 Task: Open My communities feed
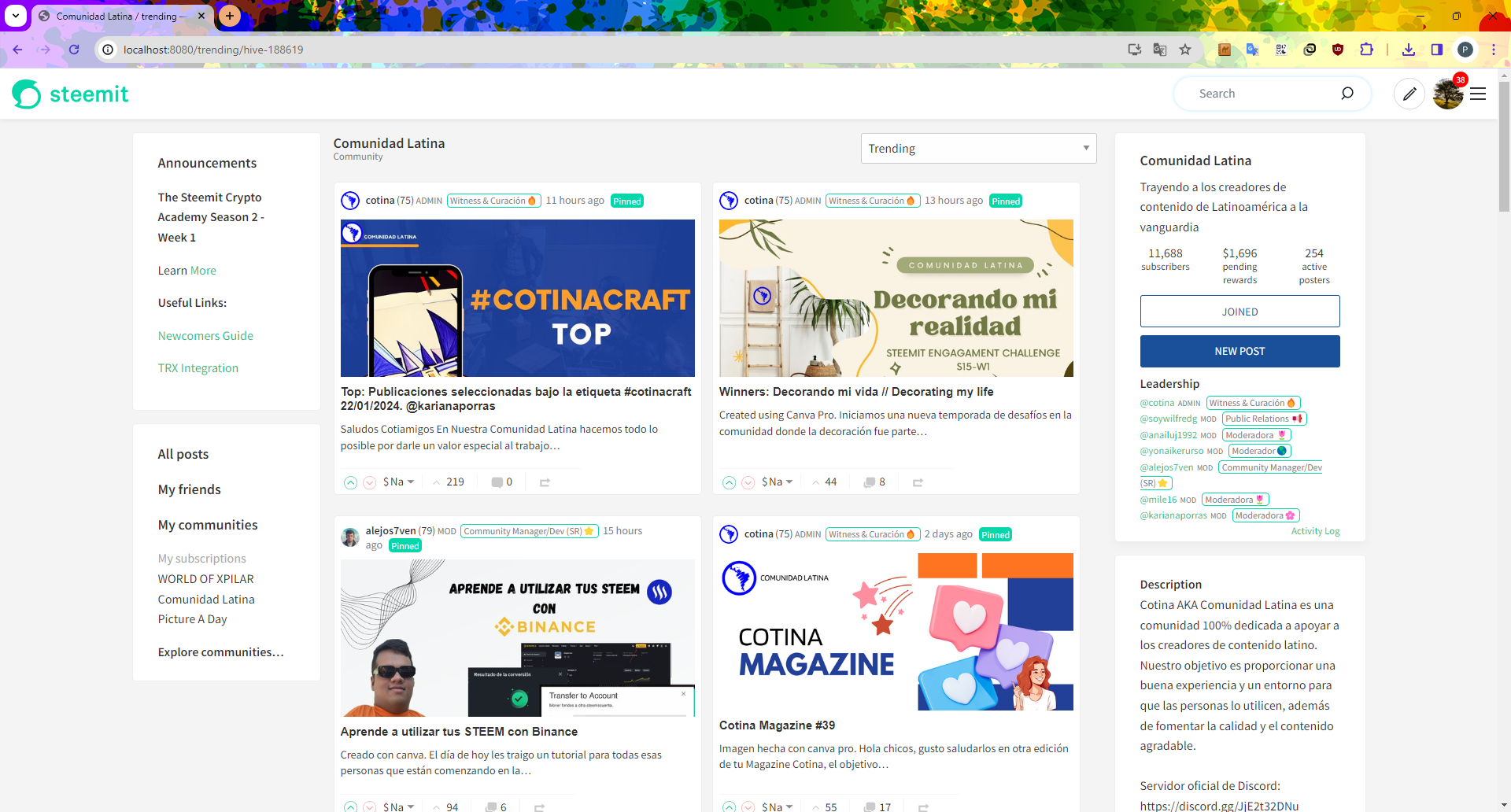(208, 525)
